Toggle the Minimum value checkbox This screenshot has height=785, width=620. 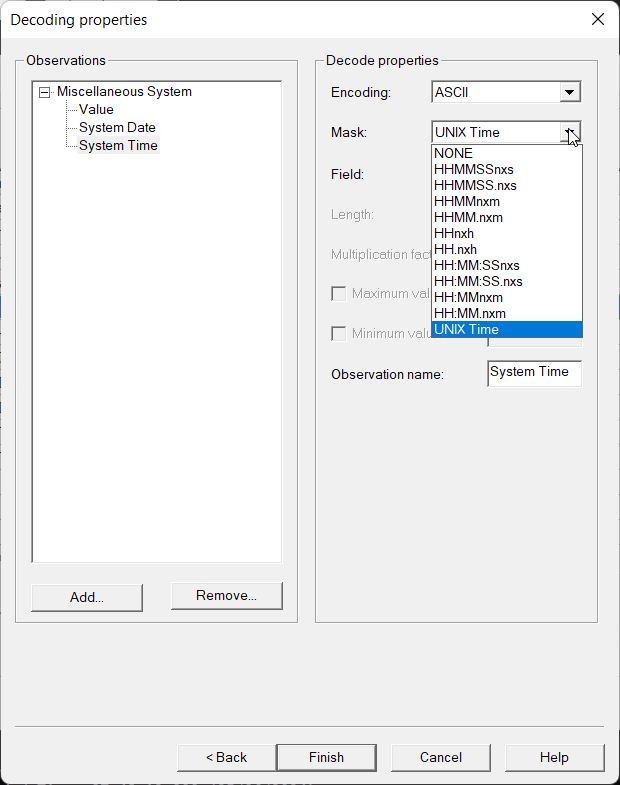pyautogui.click(x=339, y=333)
